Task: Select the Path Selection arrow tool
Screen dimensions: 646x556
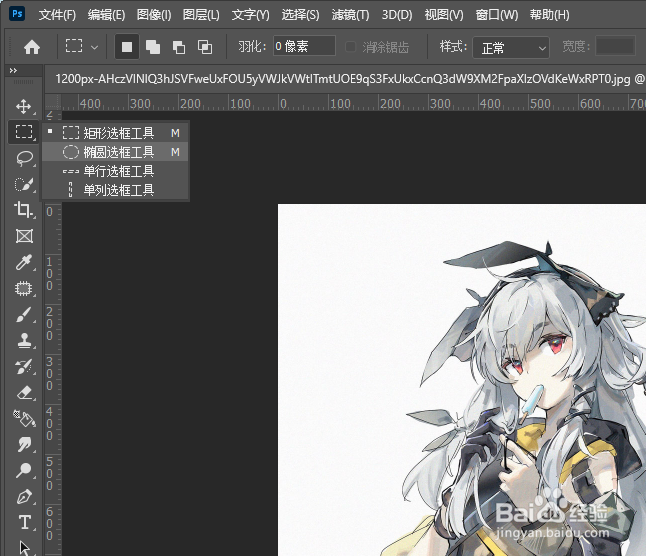Action: (24, 548)
